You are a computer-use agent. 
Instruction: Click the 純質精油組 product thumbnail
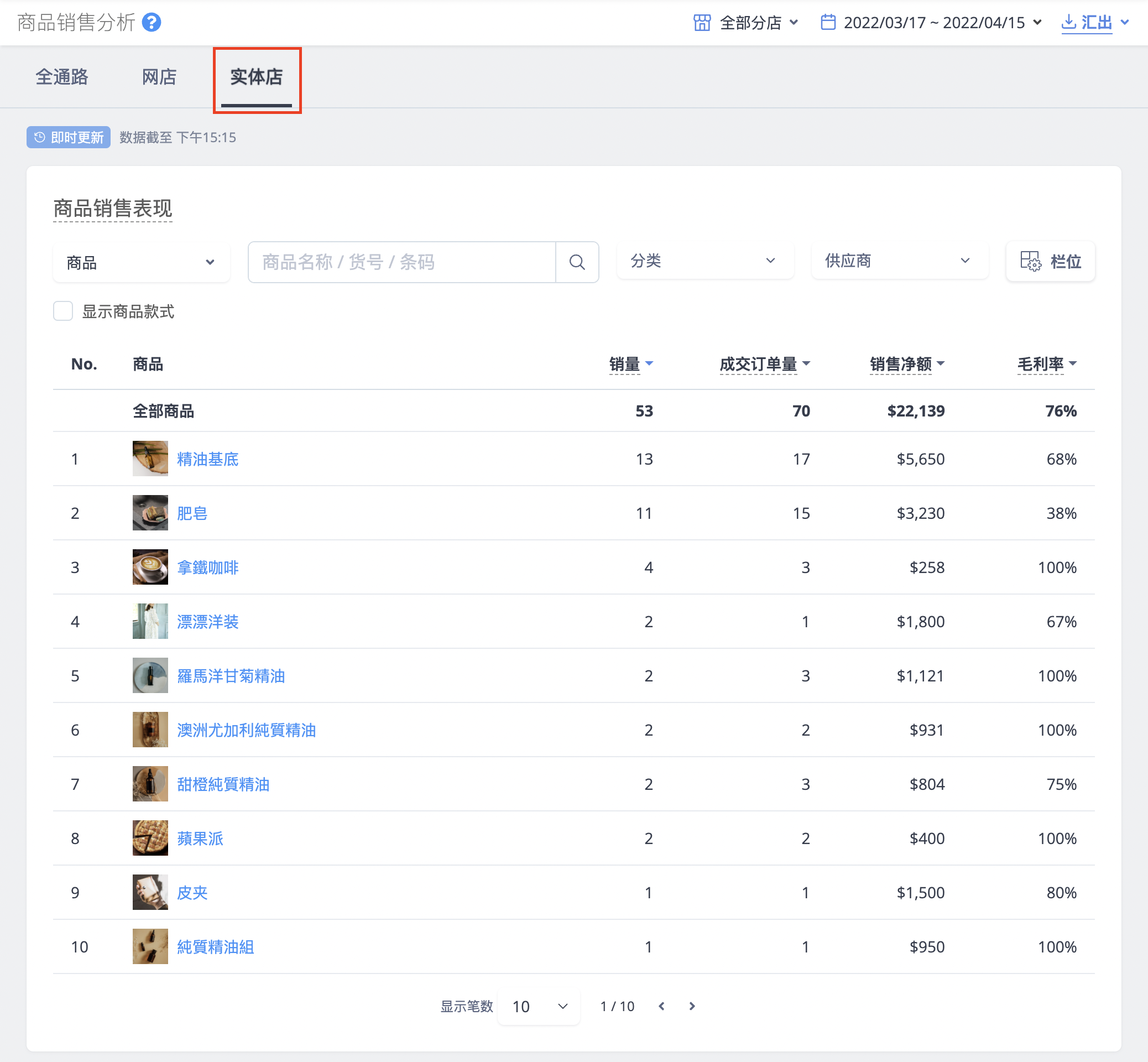point(150,946)
